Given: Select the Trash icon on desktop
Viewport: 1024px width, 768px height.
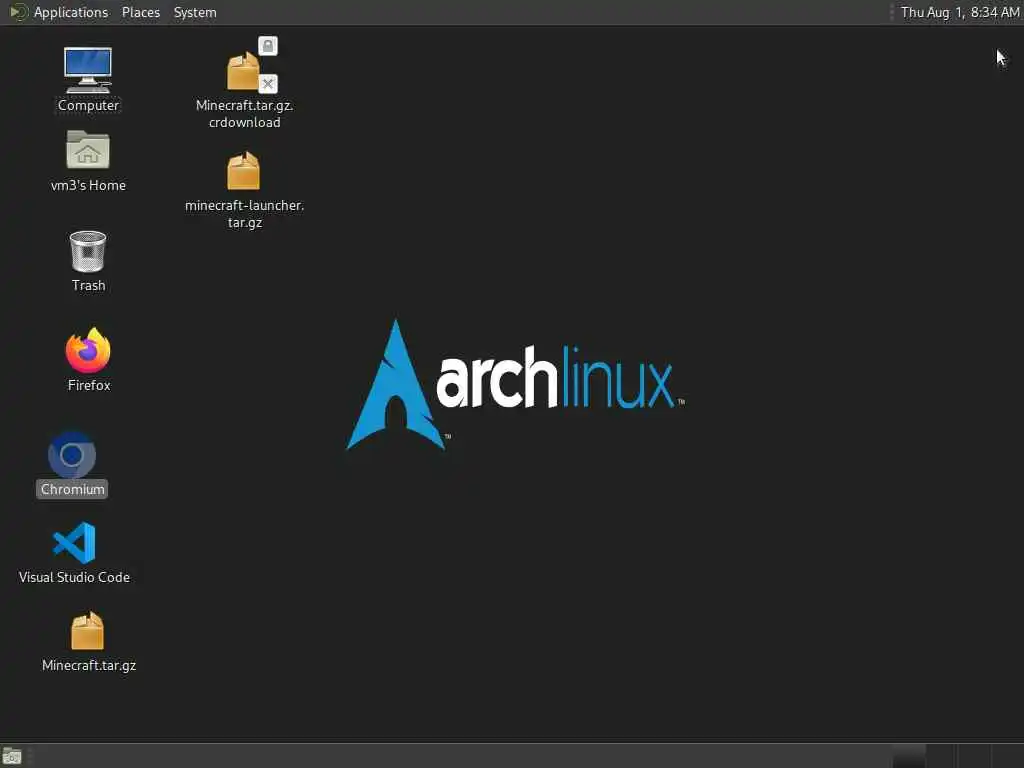Looking at the screenshot, I should 88,261.
